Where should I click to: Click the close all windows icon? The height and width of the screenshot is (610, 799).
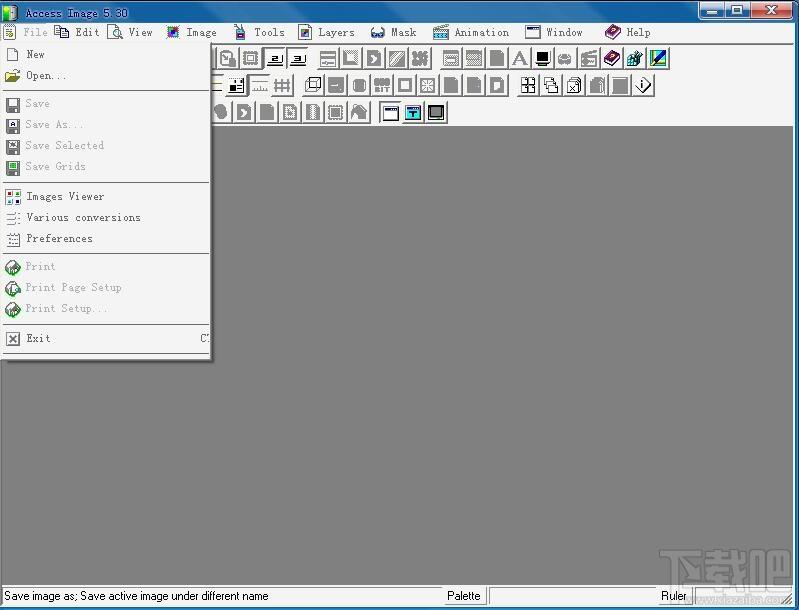[574, 86]
